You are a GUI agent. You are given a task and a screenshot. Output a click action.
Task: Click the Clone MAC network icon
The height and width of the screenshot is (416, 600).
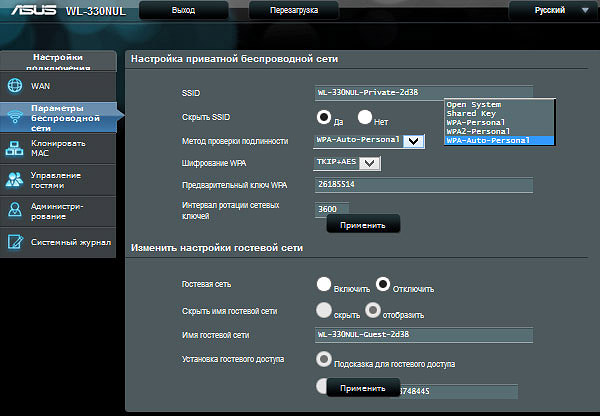[15, 148]
